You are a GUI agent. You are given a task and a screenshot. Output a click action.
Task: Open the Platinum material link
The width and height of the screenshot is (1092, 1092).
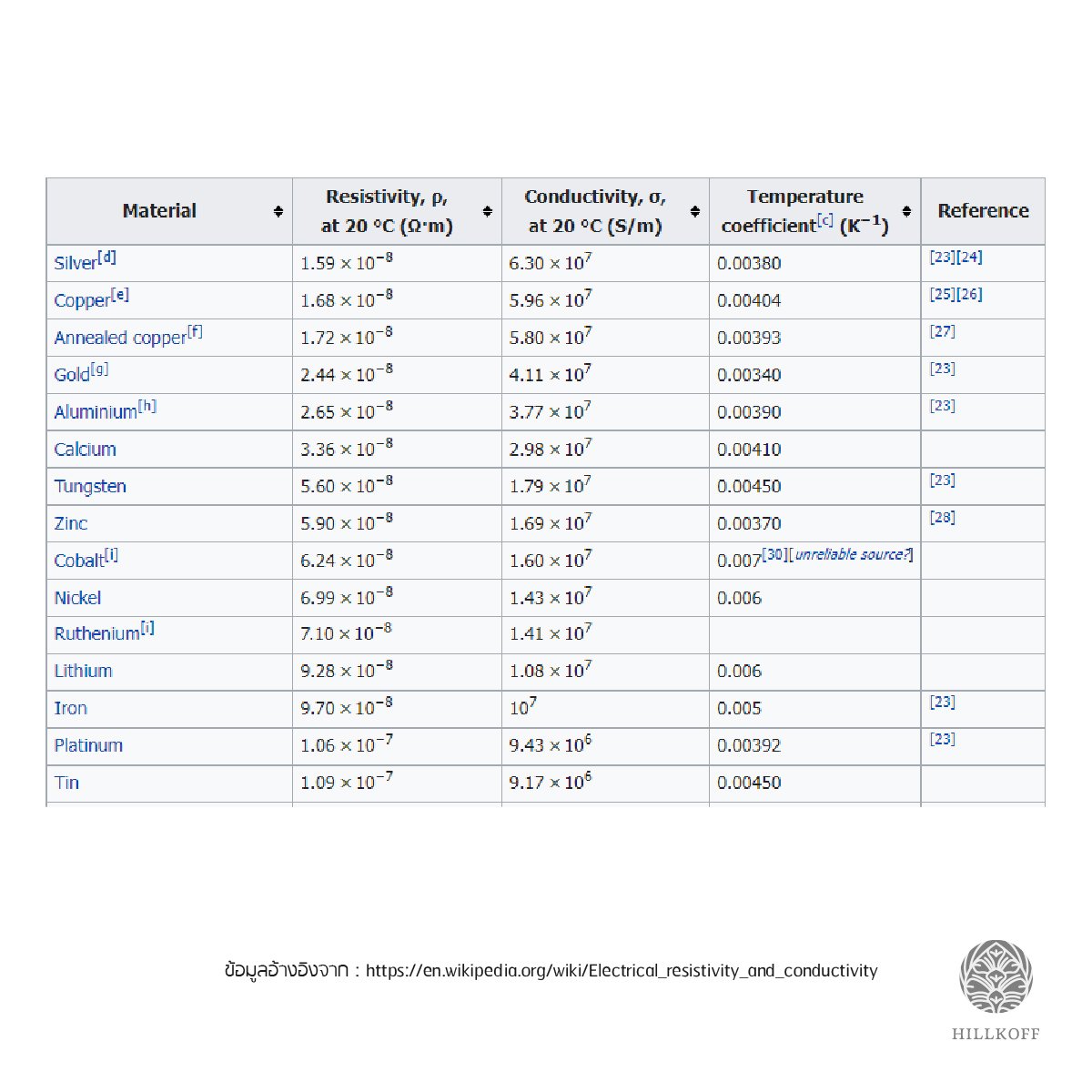[87, 745]
